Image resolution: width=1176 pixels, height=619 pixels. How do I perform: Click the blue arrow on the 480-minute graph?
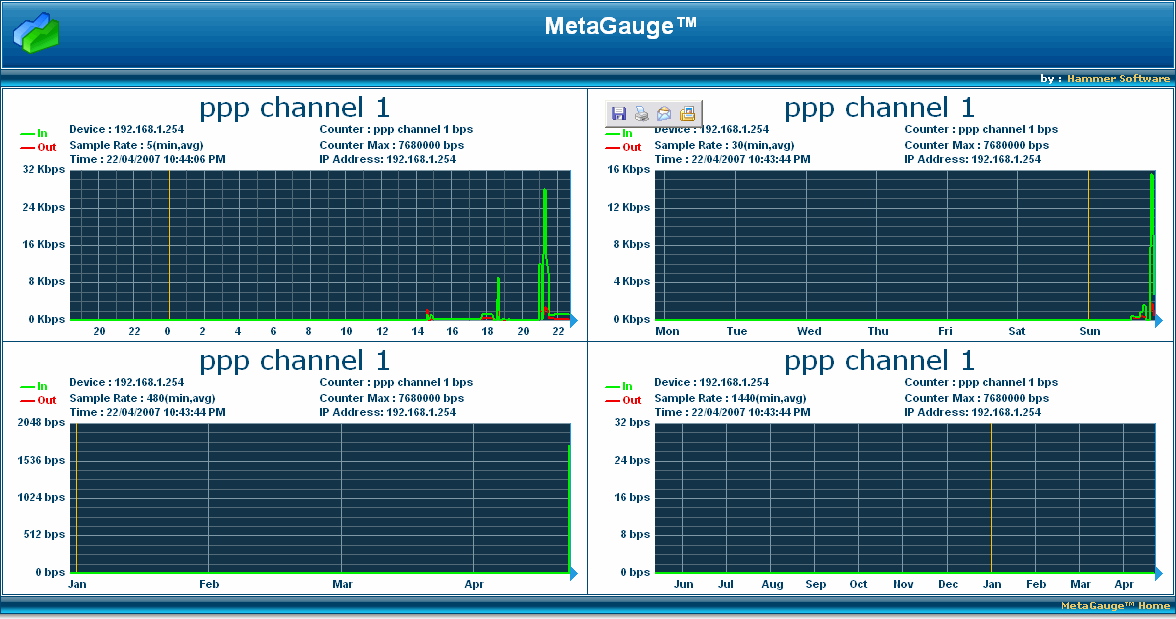(x=574, y=574)
